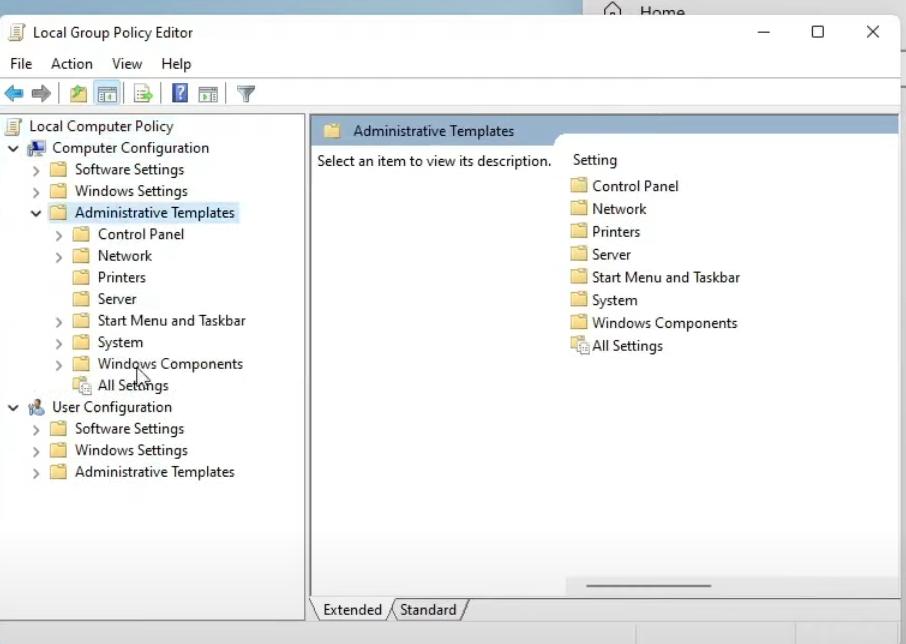Click the Forward arrow toolbar icon
The image size is (906, 644).
[x=41, y=93]
